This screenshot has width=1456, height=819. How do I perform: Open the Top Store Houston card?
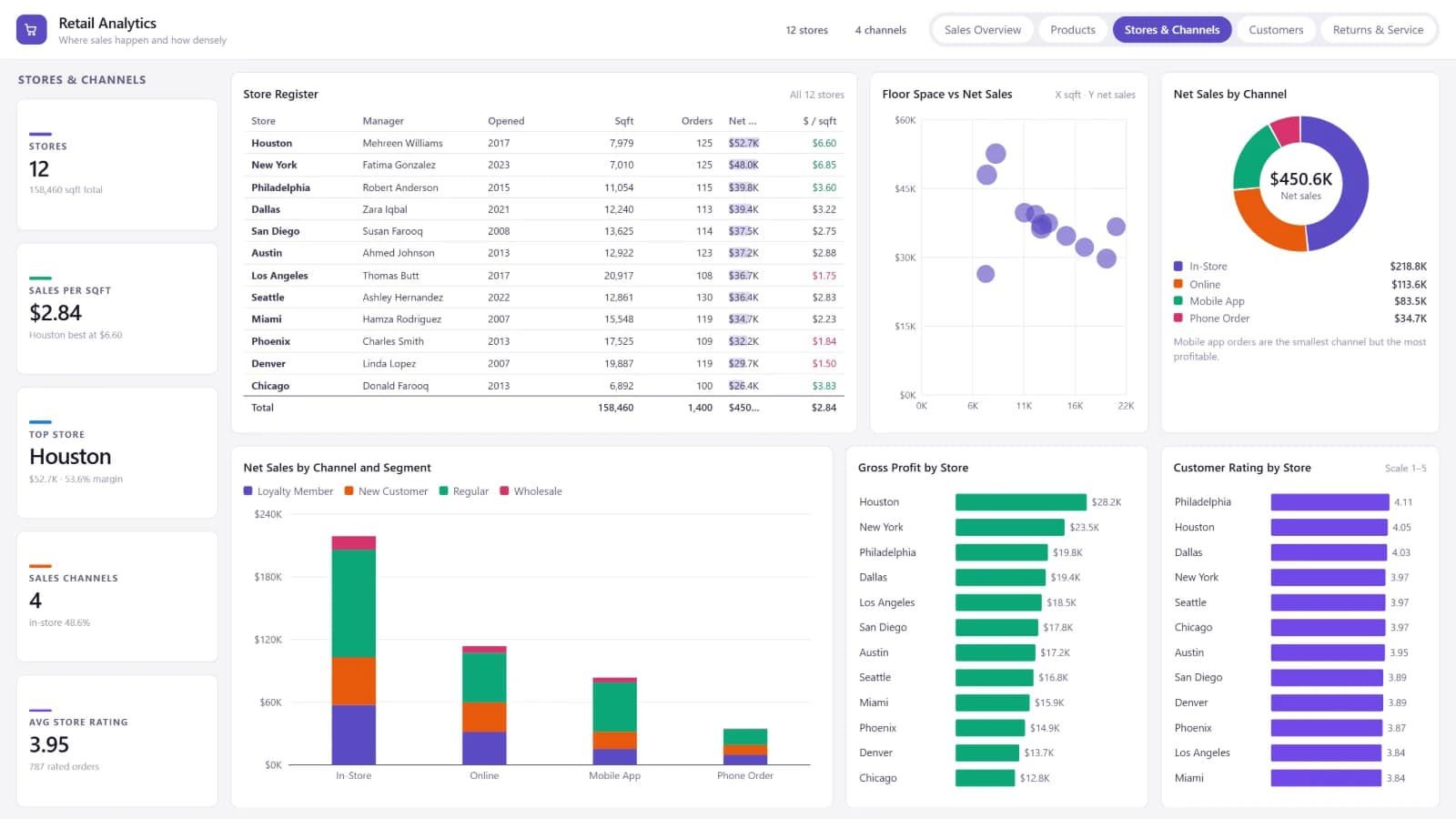click(x=117, y=452)
